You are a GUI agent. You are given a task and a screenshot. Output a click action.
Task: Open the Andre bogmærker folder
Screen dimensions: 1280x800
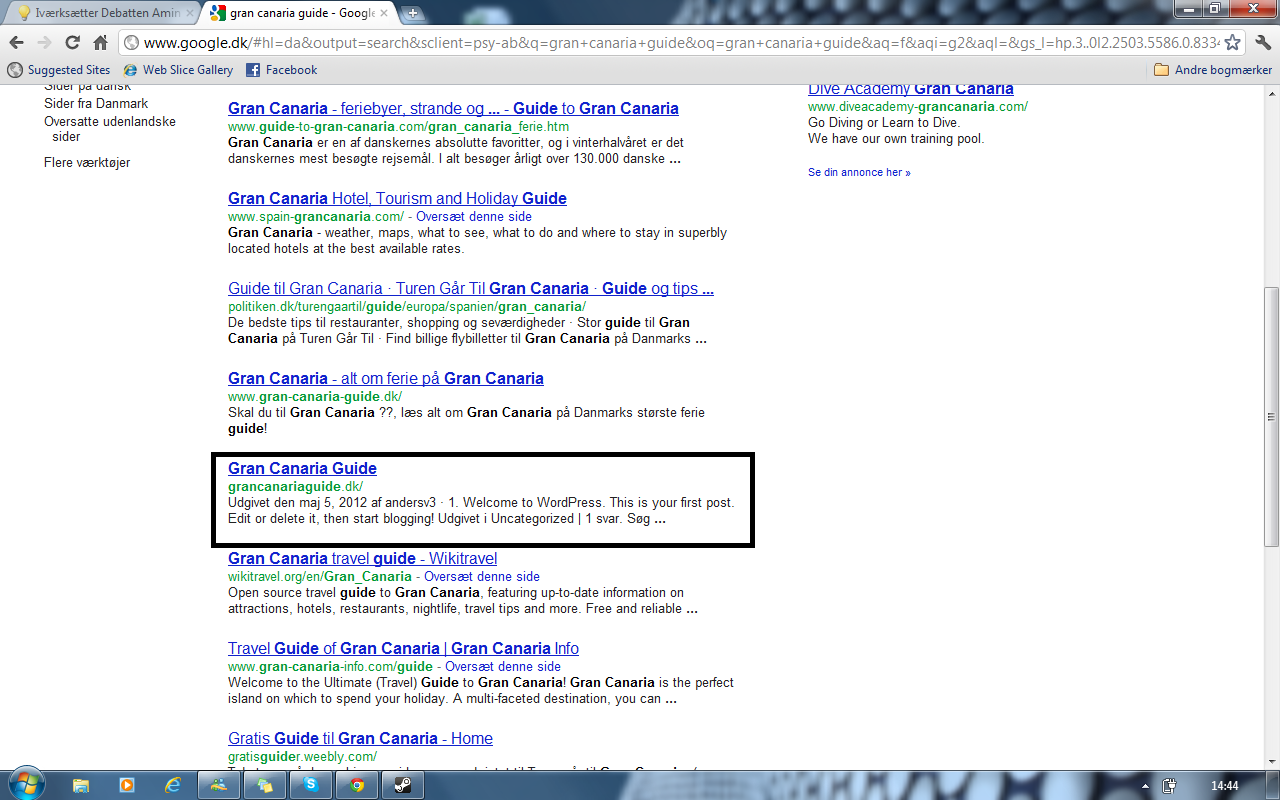tap(1213, 70)
